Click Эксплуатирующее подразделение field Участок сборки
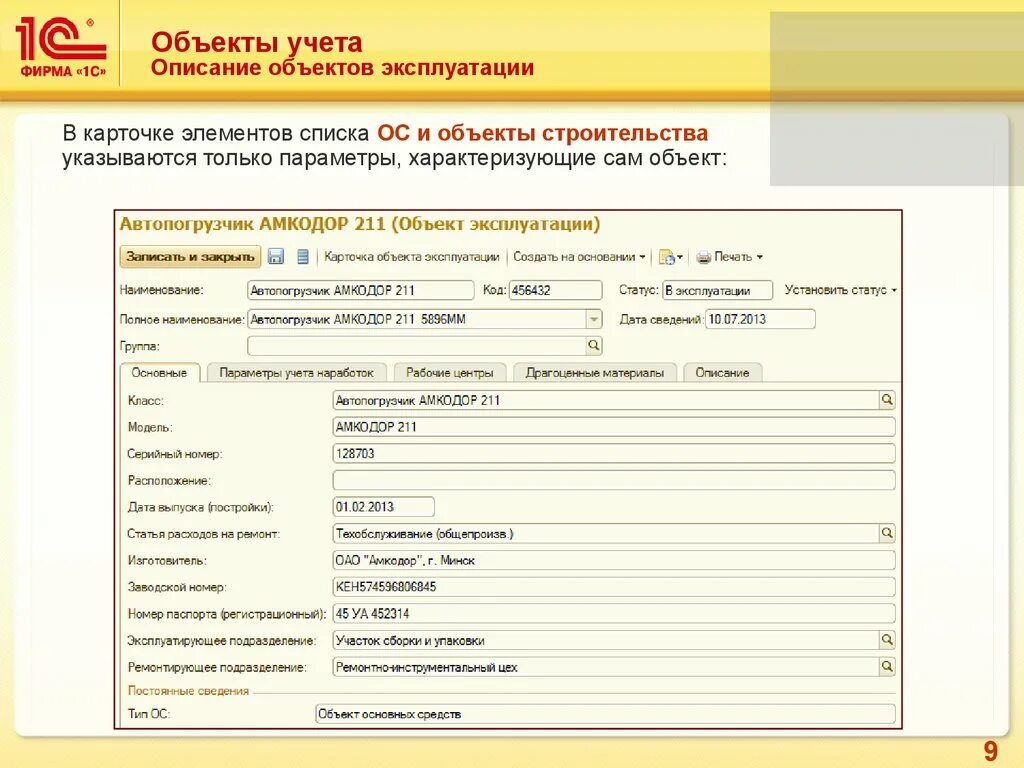Viewport: 1024px width, 768px height. click(605, 641)
